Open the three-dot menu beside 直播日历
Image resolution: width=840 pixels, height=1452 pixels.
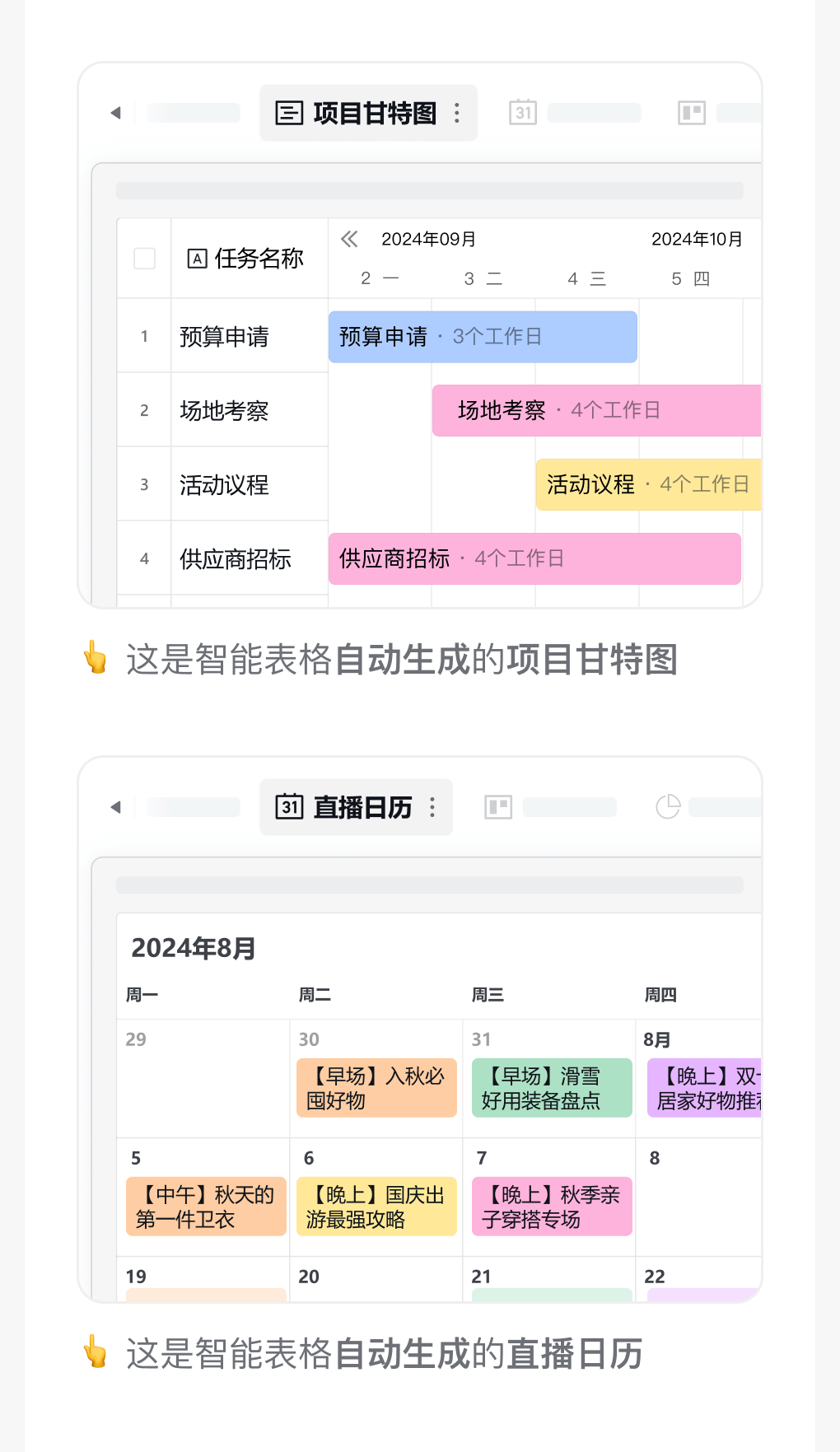point(432,807)
